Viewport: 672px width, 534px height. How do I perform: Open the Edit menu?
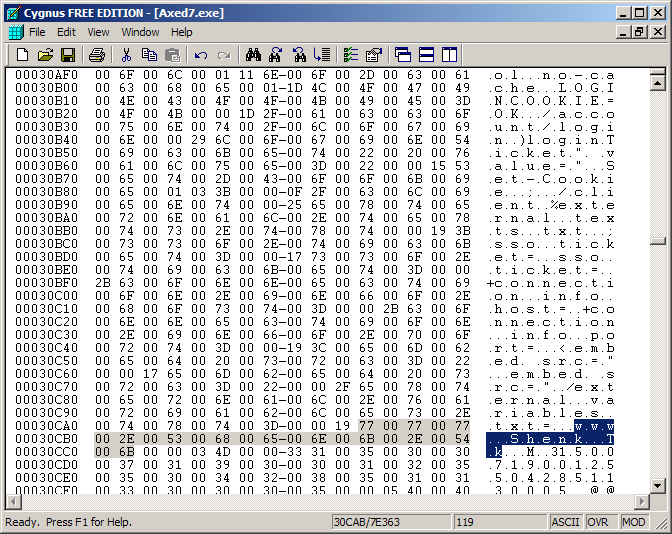pos(66,33)
